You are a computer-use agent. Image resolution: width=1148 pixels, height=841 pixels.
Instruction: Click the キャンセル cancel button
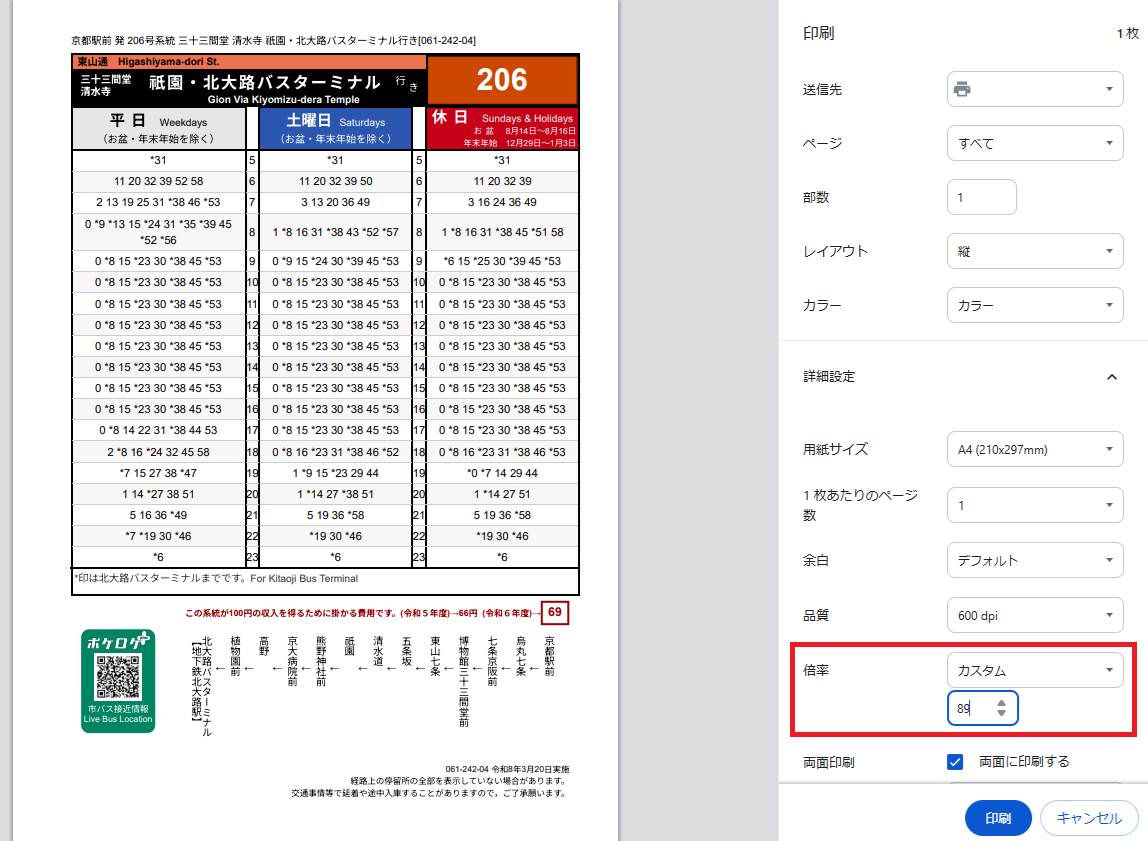pos(1088,818)
